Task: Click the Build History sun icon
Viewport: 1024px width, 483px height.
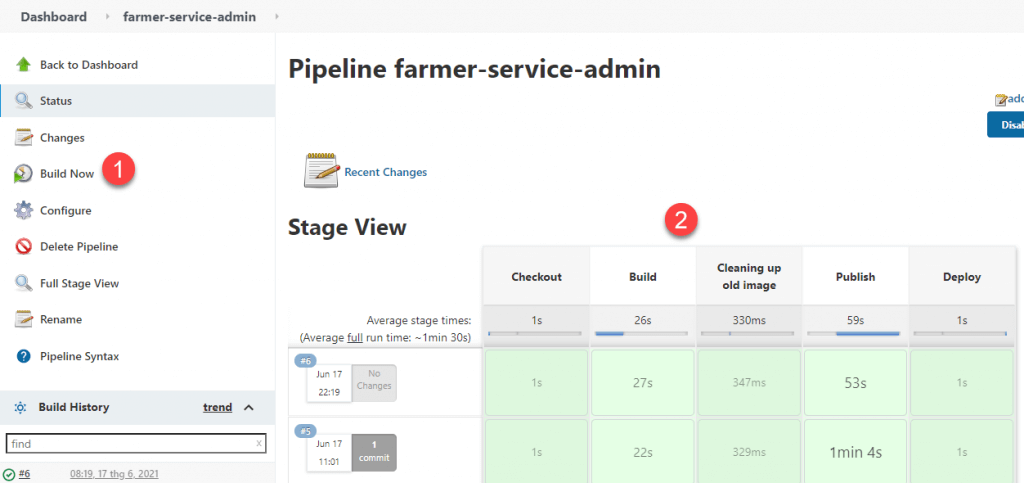Action: click(x=20, y=407)
